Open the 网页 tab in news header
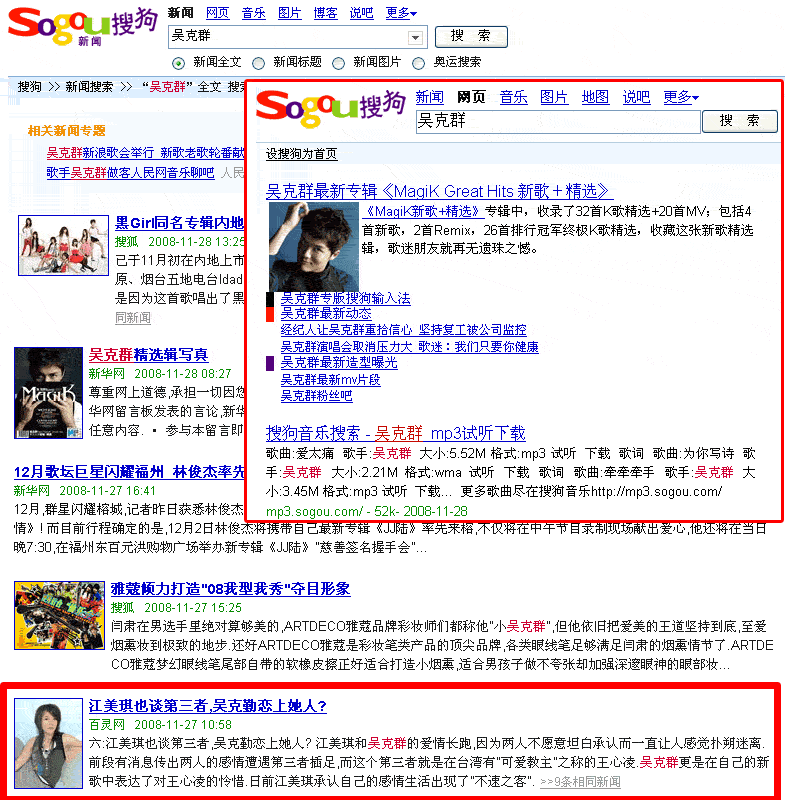 [217, 13]
